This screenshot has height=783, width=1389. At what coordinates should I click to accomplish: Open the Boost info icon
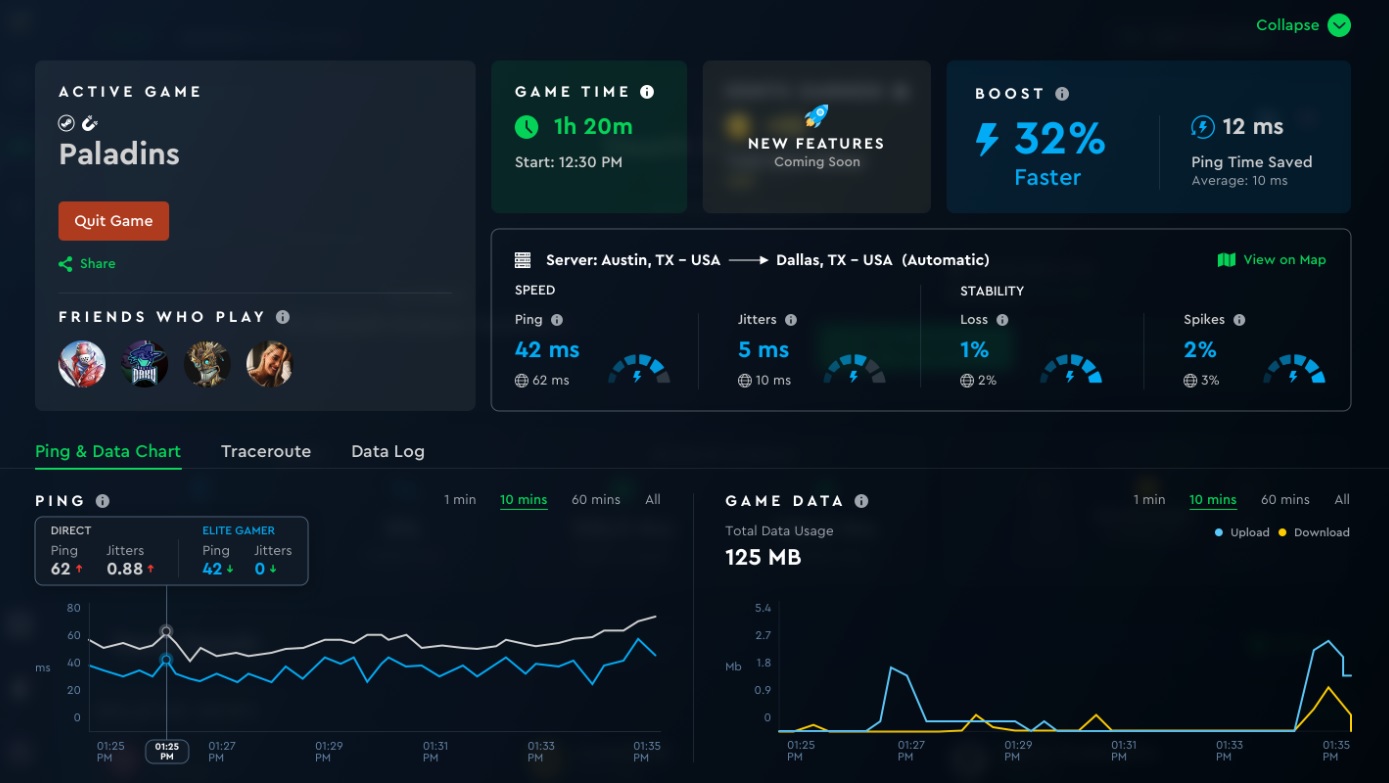[x=1062, y=94]
